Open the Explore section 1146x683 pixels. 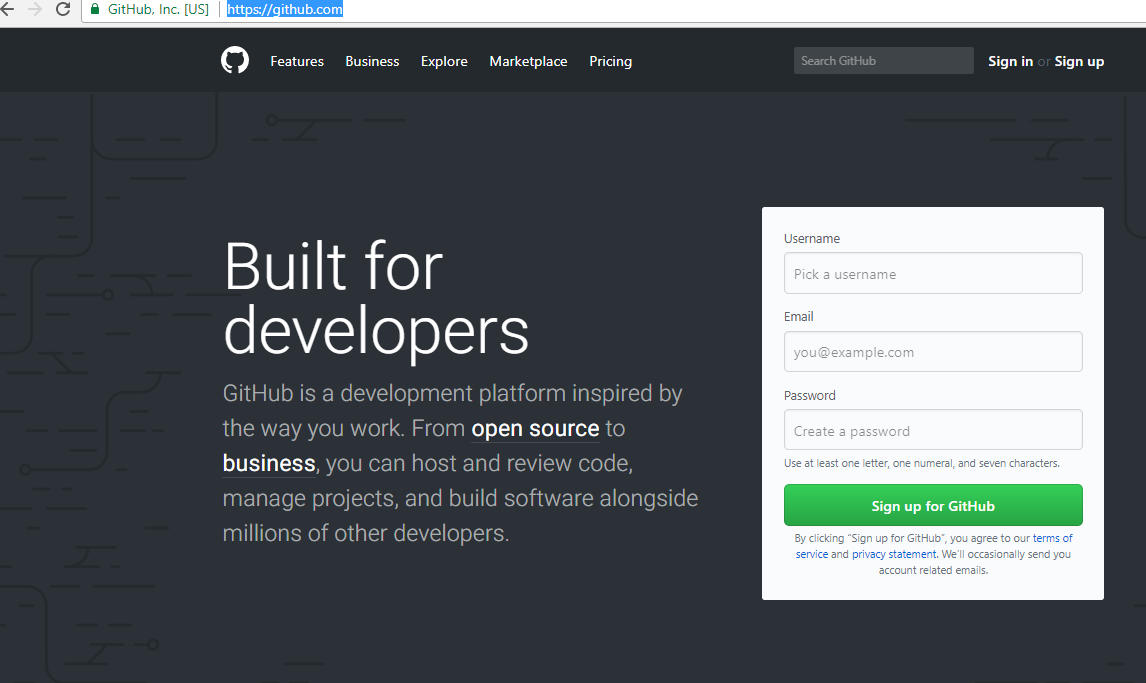444,61
